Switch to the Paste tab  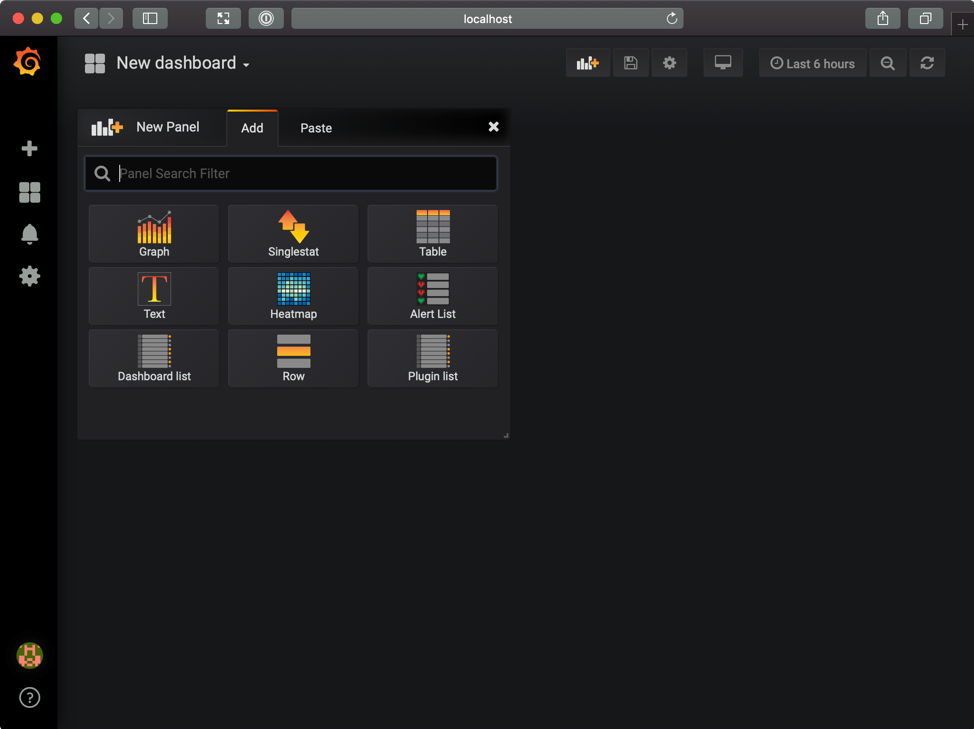(316, 128)
